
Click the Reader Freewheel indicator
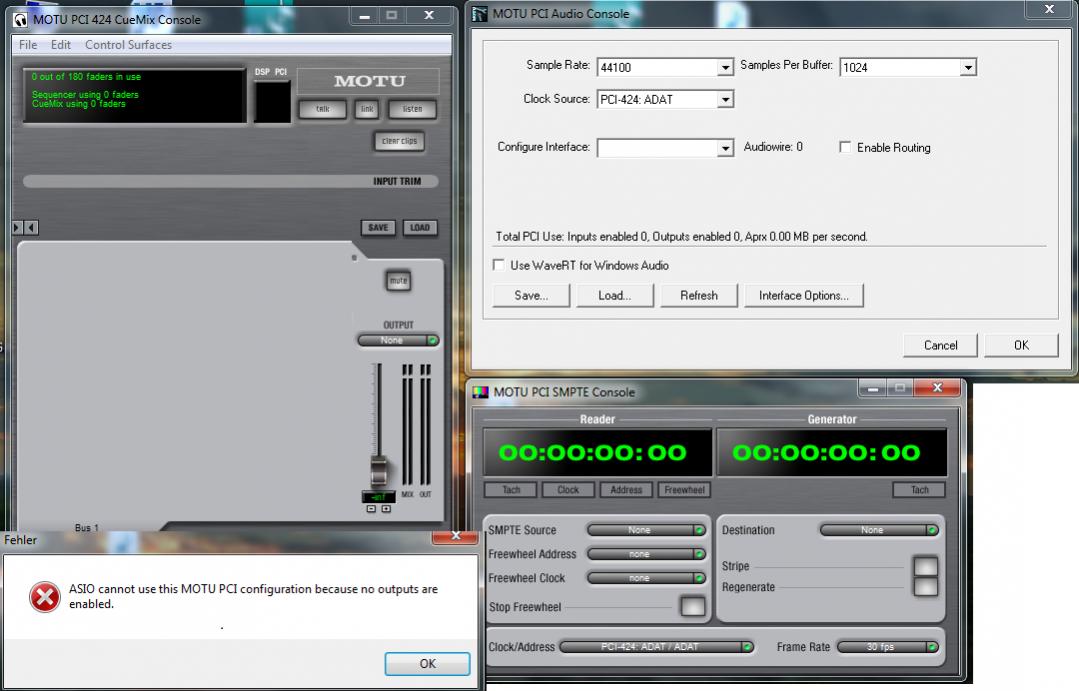point(684,489)
